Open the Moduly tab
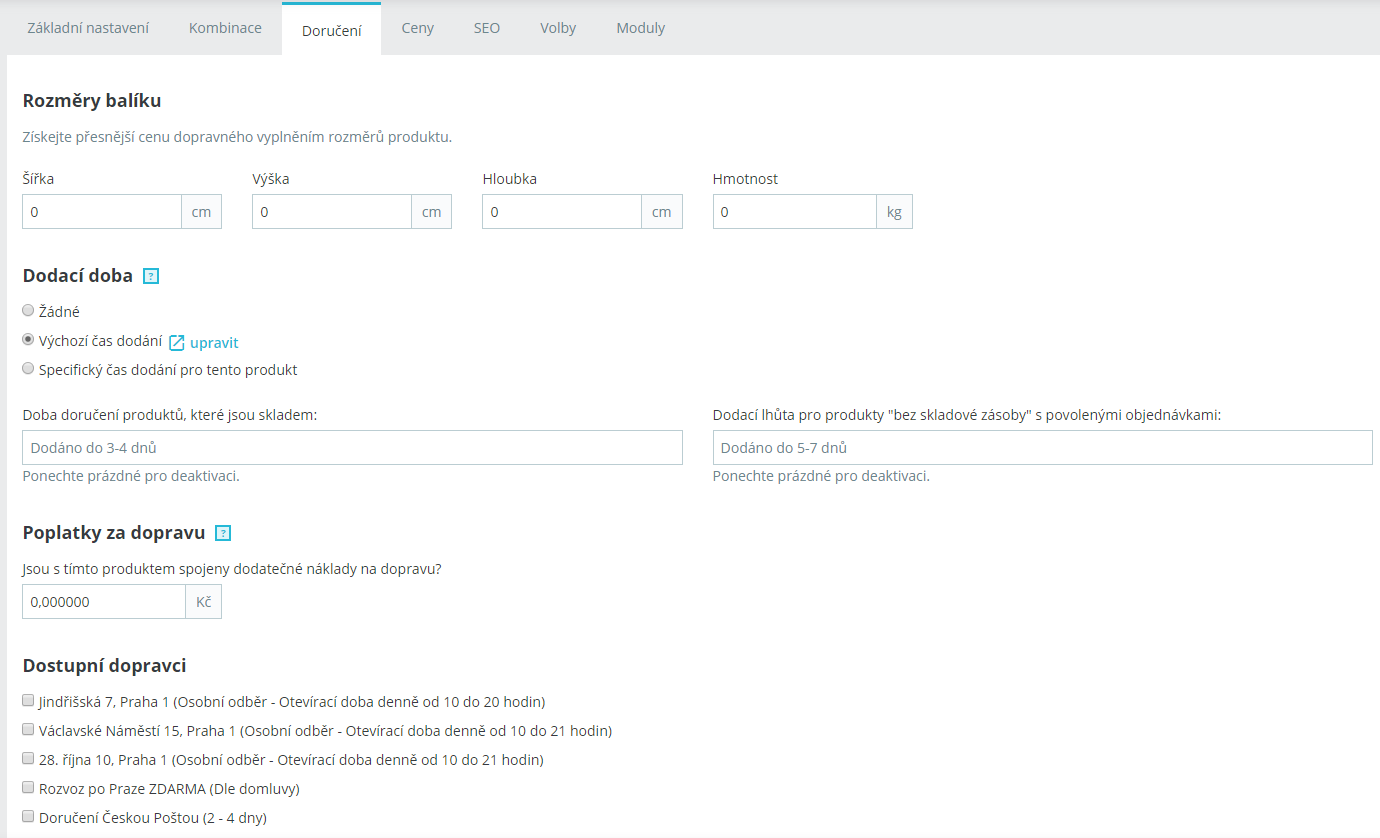The height and width of the screenshot is (838, 1380). (x=641, y=28)
